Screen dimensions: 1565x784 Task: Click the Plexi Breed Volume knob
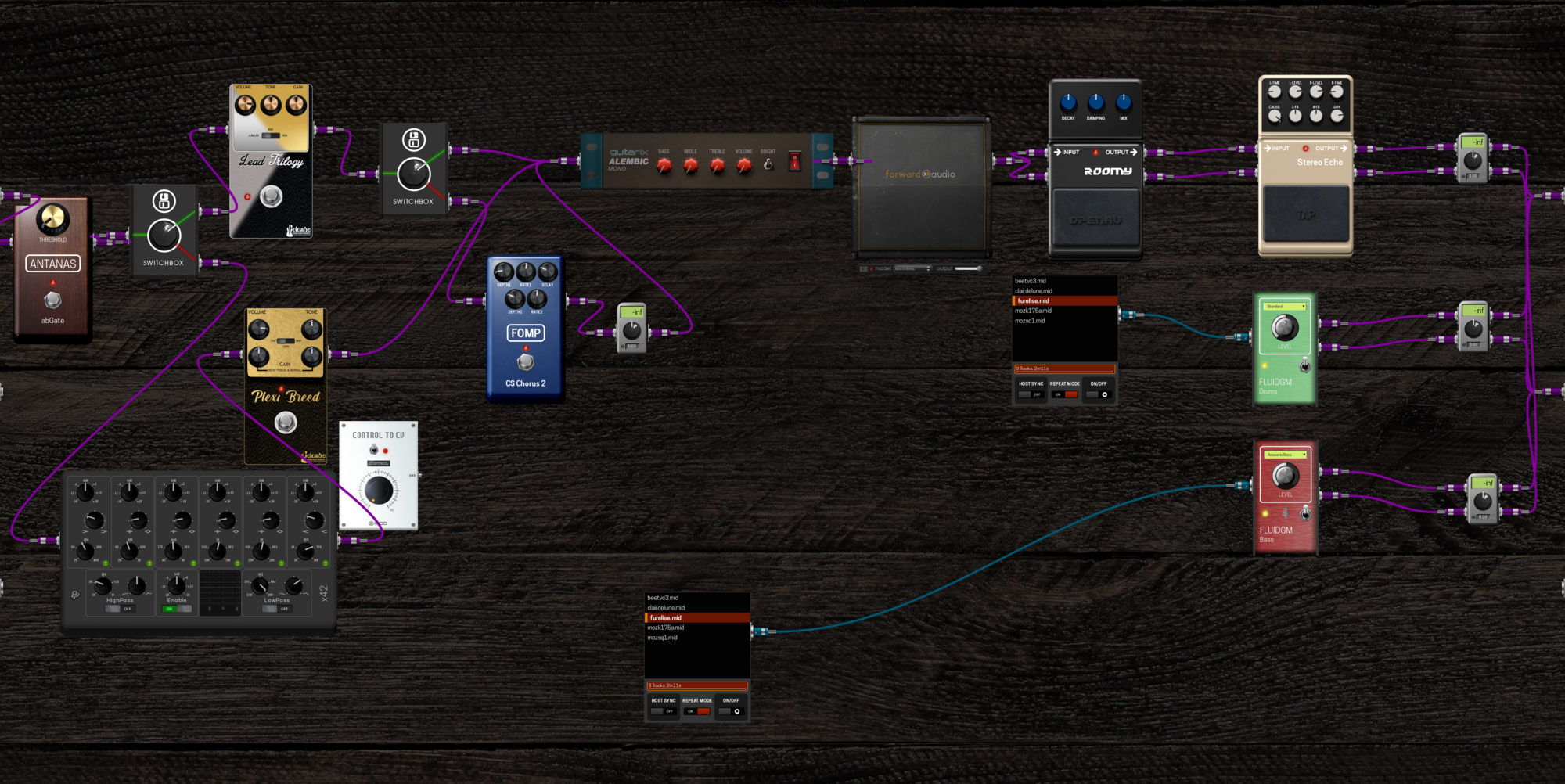pyautogui.click(x=258, y=330)
